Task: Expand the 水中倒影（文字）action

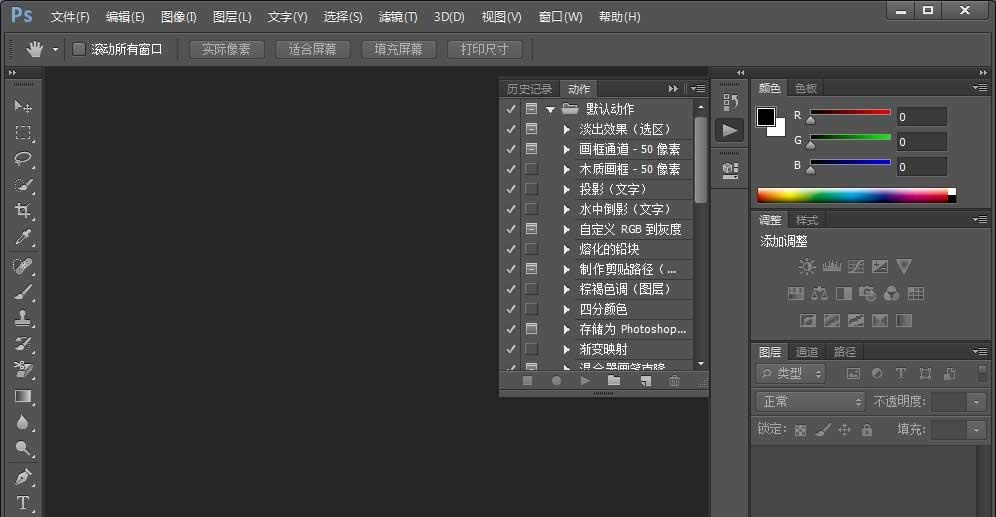Action: (x=567, y=209)
